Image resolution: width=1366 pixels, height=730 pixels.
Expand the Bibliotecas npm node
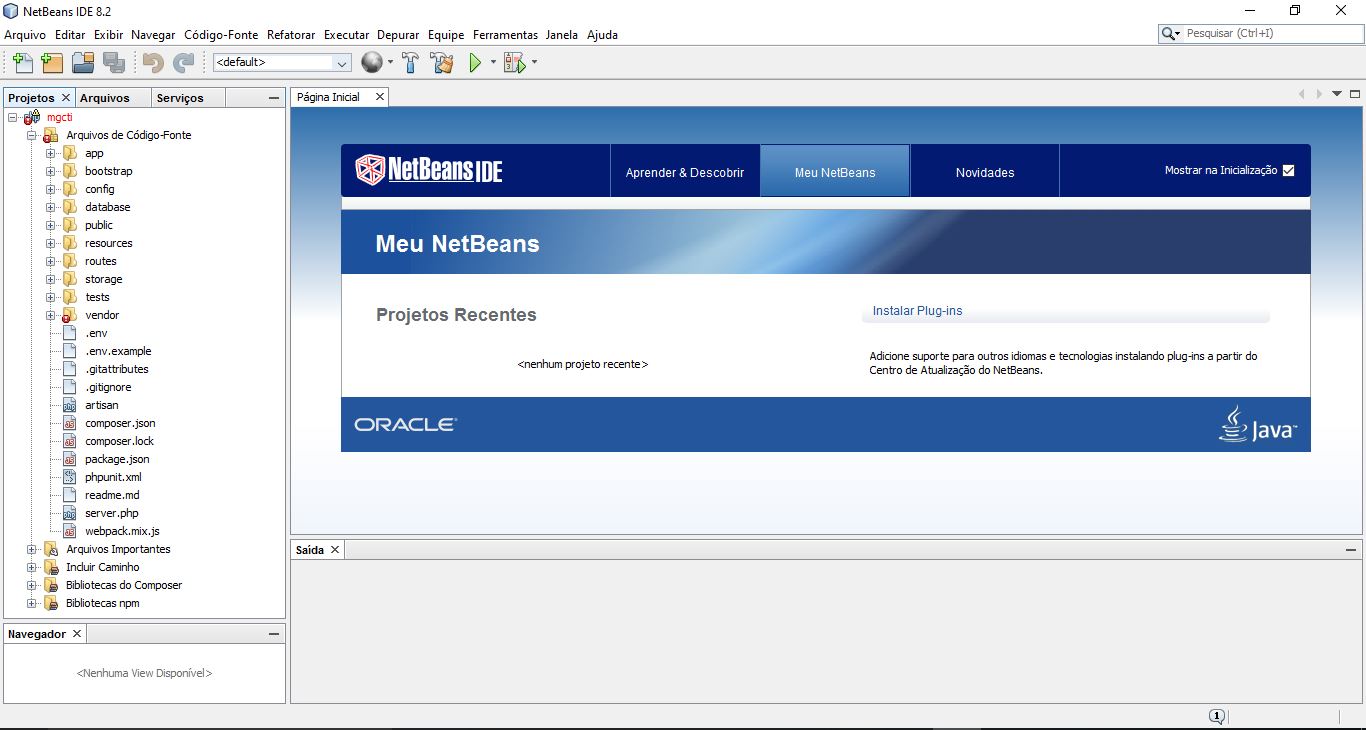coord(31,603)
